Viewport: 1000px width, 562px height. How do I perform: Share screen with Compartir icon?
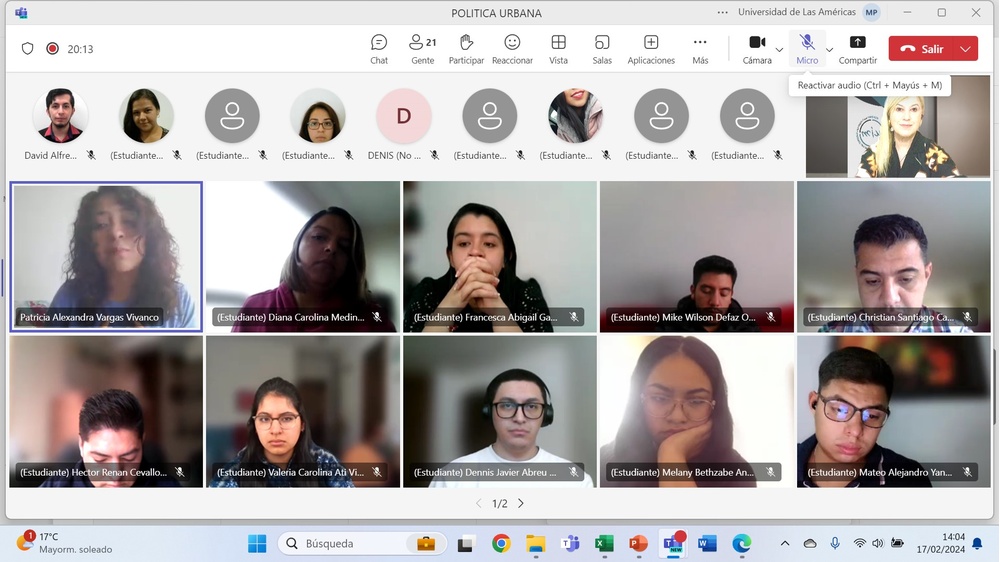point(857,48)
